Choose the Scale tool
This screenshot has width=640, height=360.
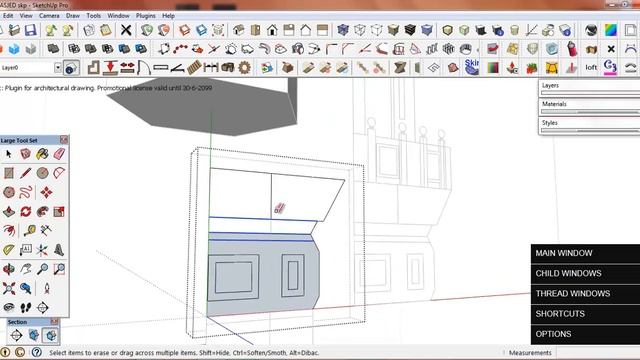tap(59, 211)
